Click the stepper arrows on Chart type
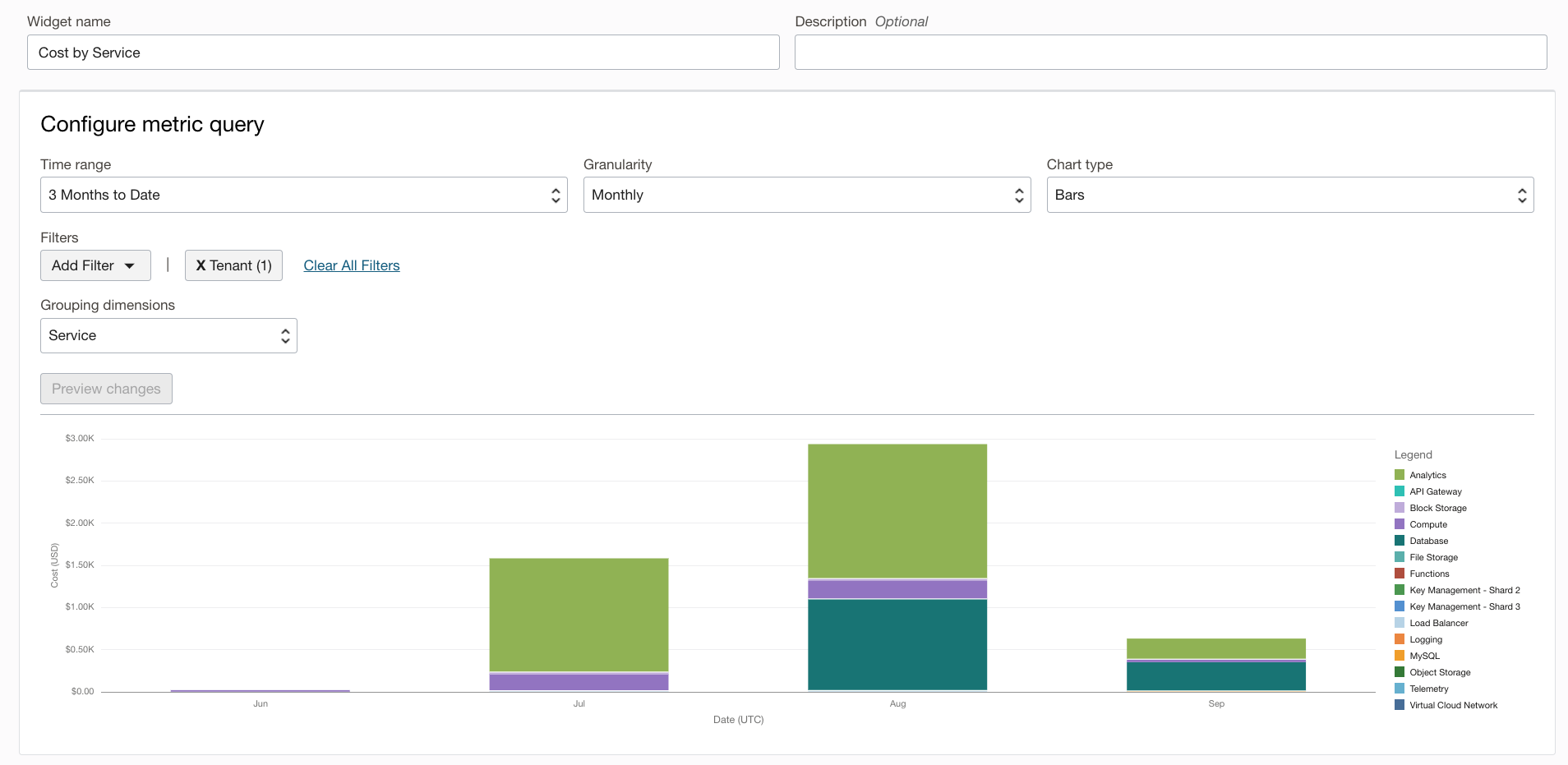The width and height of the screenshot is (1568, 765). click(1522, 195)
